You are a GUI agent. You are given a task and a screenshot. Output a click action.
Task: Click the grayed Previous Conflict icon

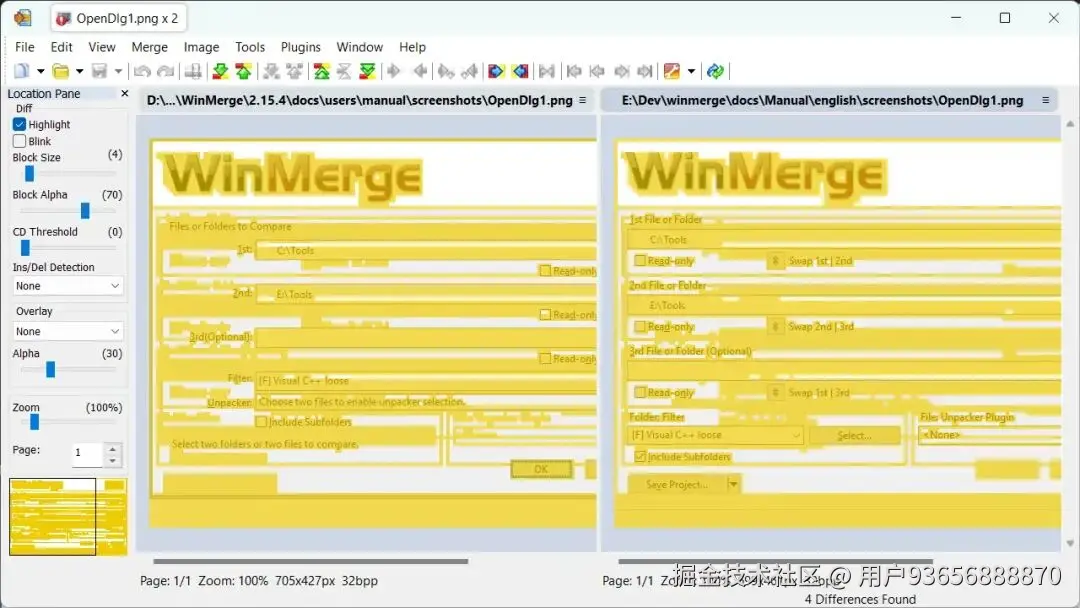pos(294,71)
